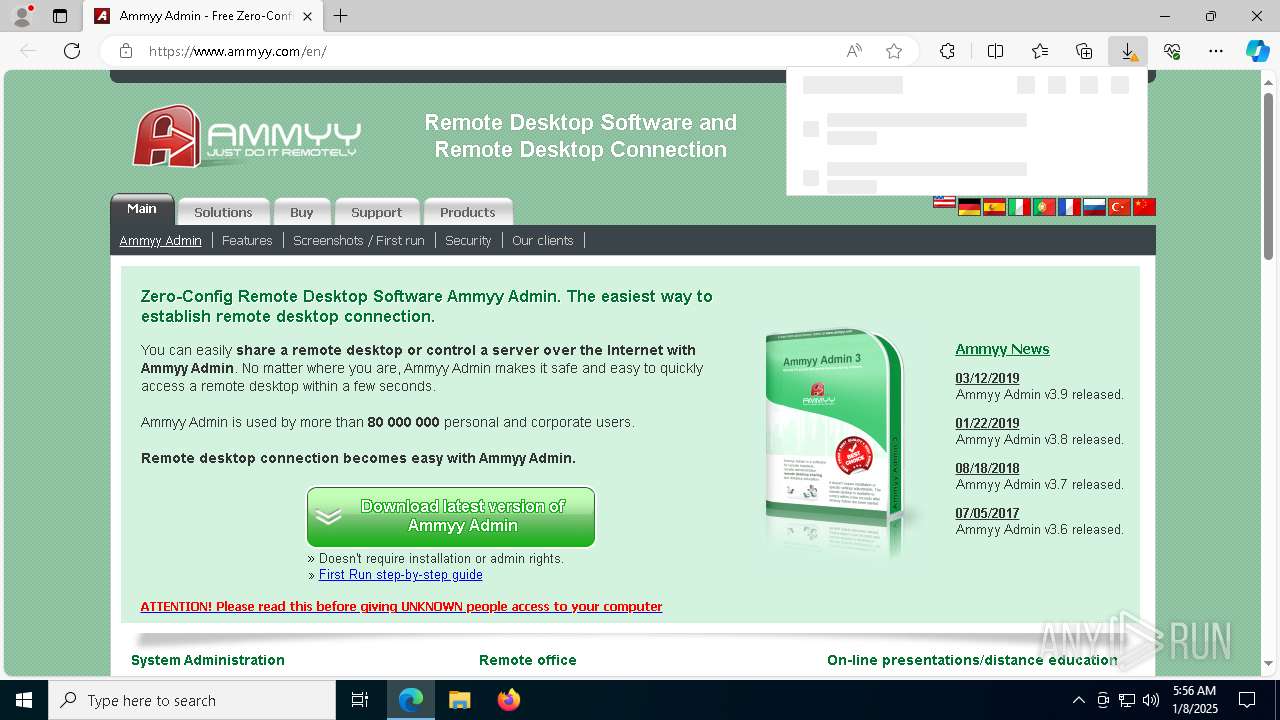Click Download latest version of Ammyy Admin
This screenshot has width=1280, height=720.
pos(451,517)
